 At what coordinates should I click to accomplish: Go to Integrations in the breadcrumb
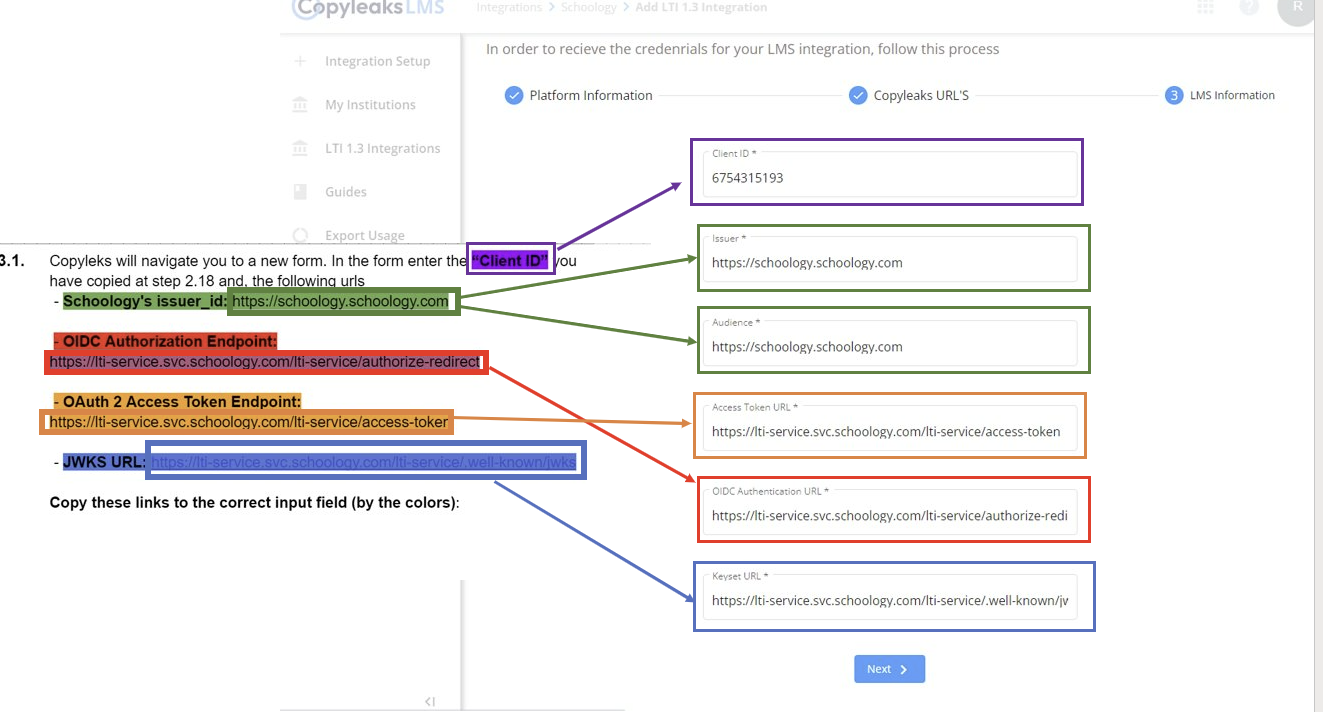509,7
